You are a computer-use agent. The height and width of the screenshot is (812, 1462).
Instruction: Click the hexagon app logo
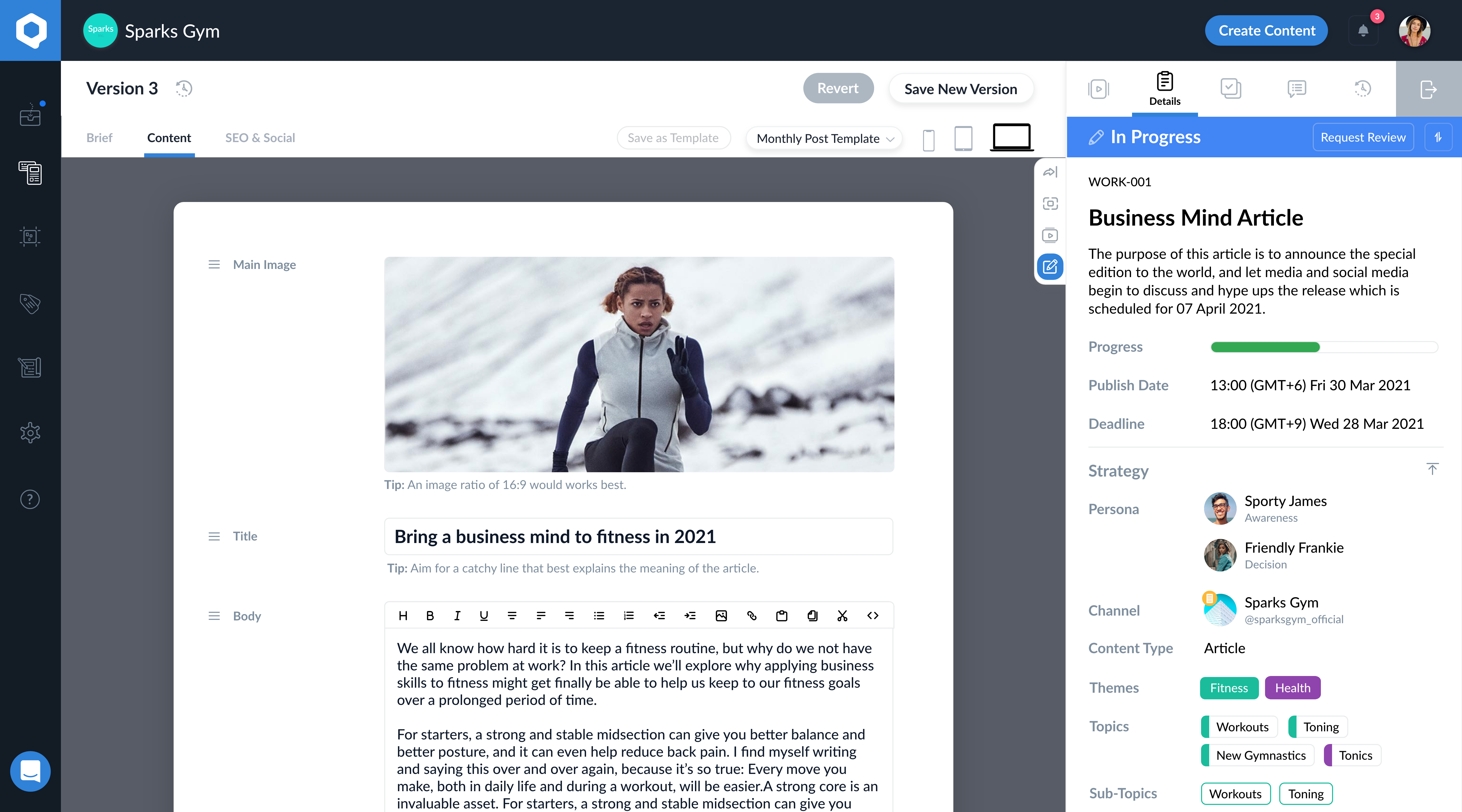tap(31, 31)
